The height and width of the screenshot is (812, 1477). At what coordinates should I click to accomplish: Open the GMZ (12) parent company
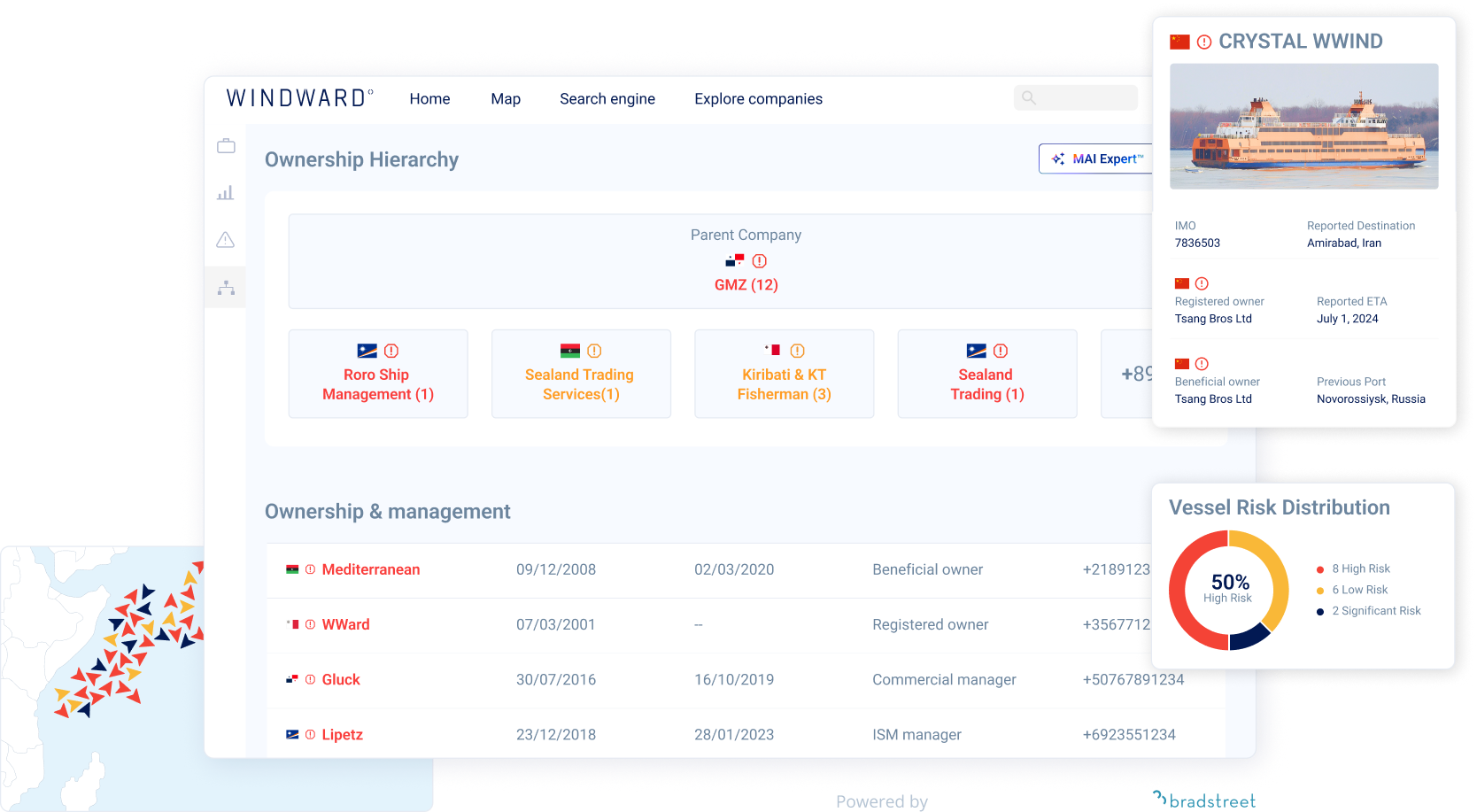(746, 285)
